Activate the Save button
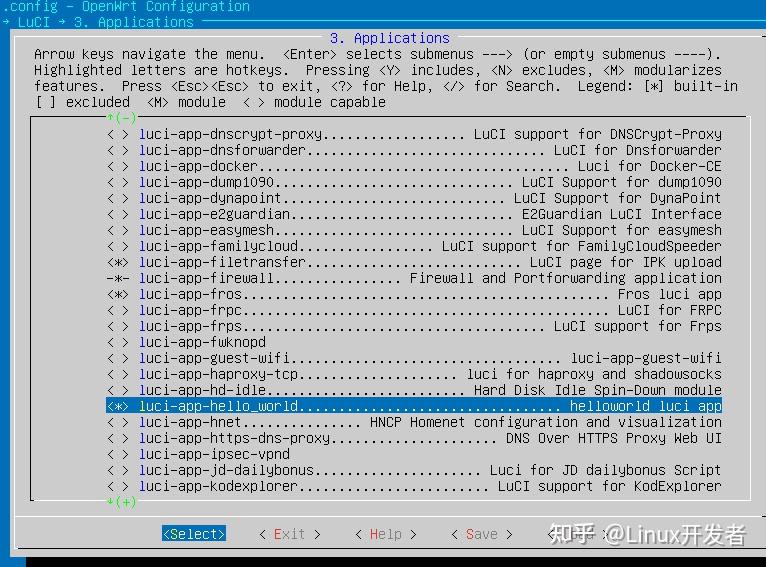The width and height of the screenshot is (766, 567). click(482, 534)
